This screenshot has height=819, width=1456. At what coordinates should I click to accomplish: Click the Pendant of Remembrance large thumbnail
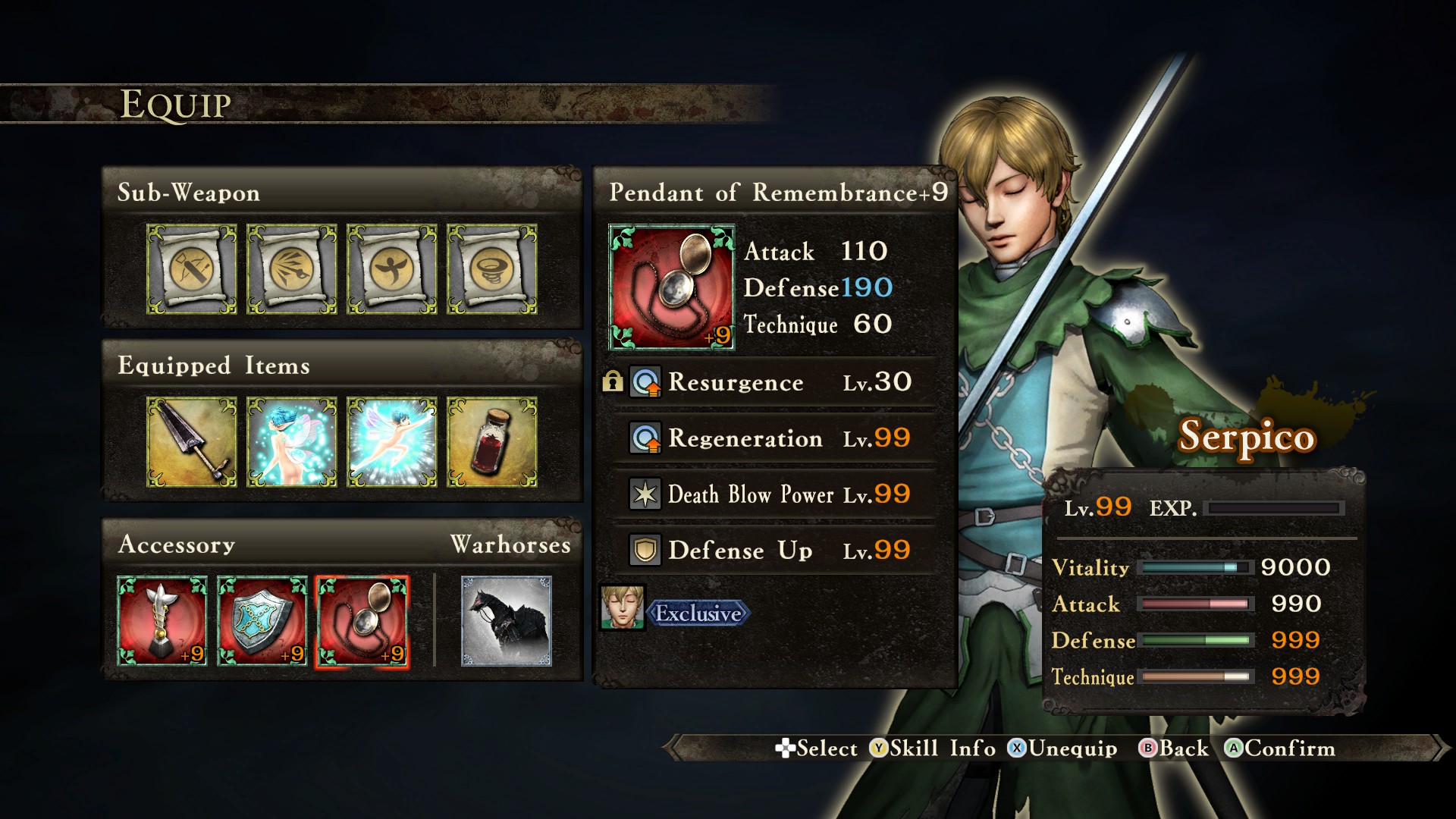(672, 287)
